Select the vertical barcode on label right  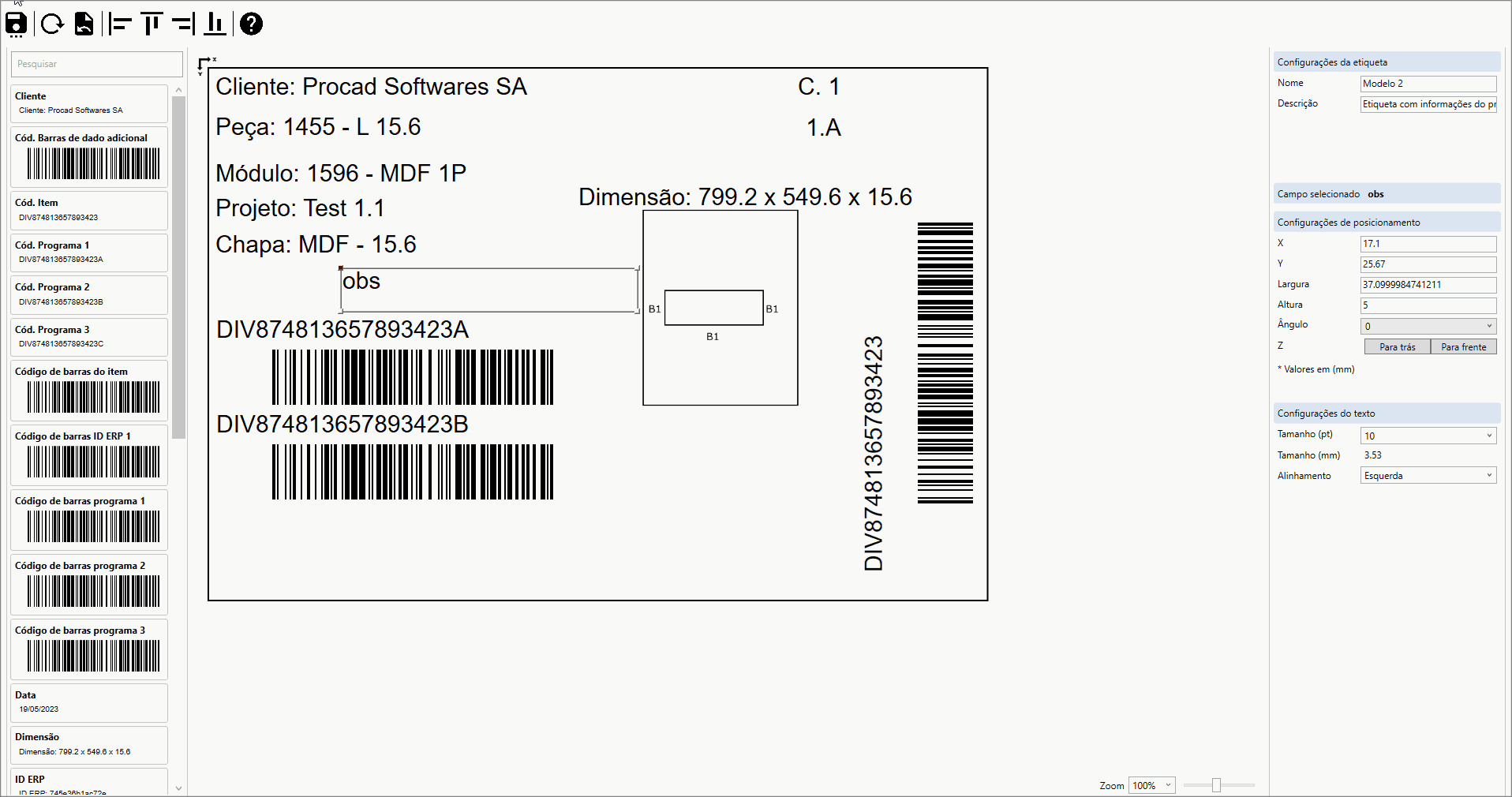click(x=945, y=363)
